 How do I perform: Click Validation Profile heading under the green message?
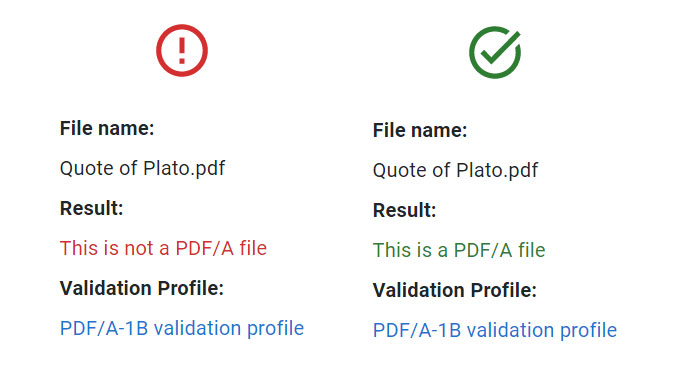coord(455,290)
